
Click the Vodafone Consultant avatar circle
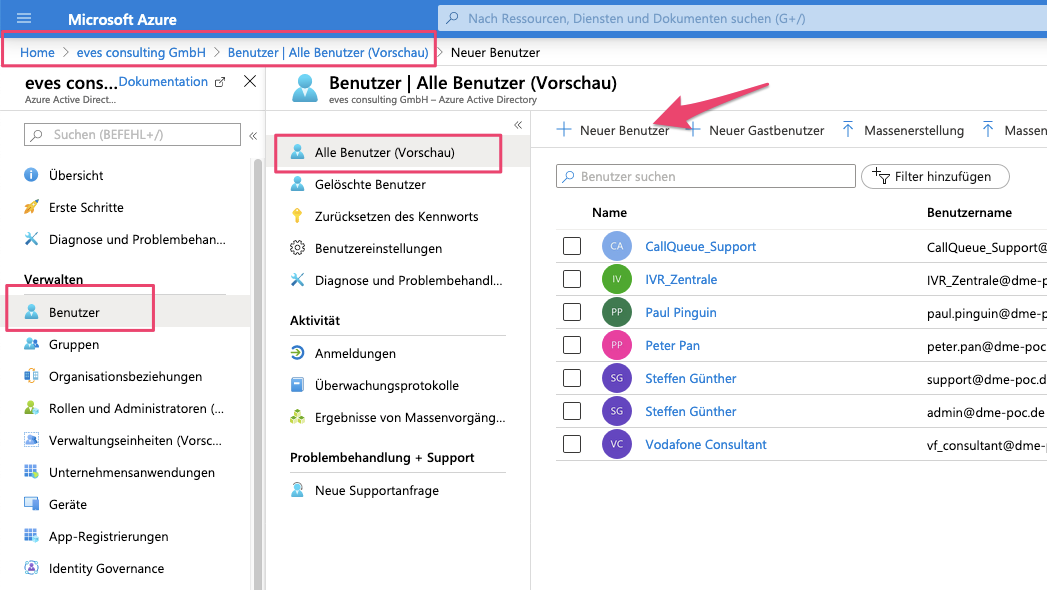click(617, 445)
